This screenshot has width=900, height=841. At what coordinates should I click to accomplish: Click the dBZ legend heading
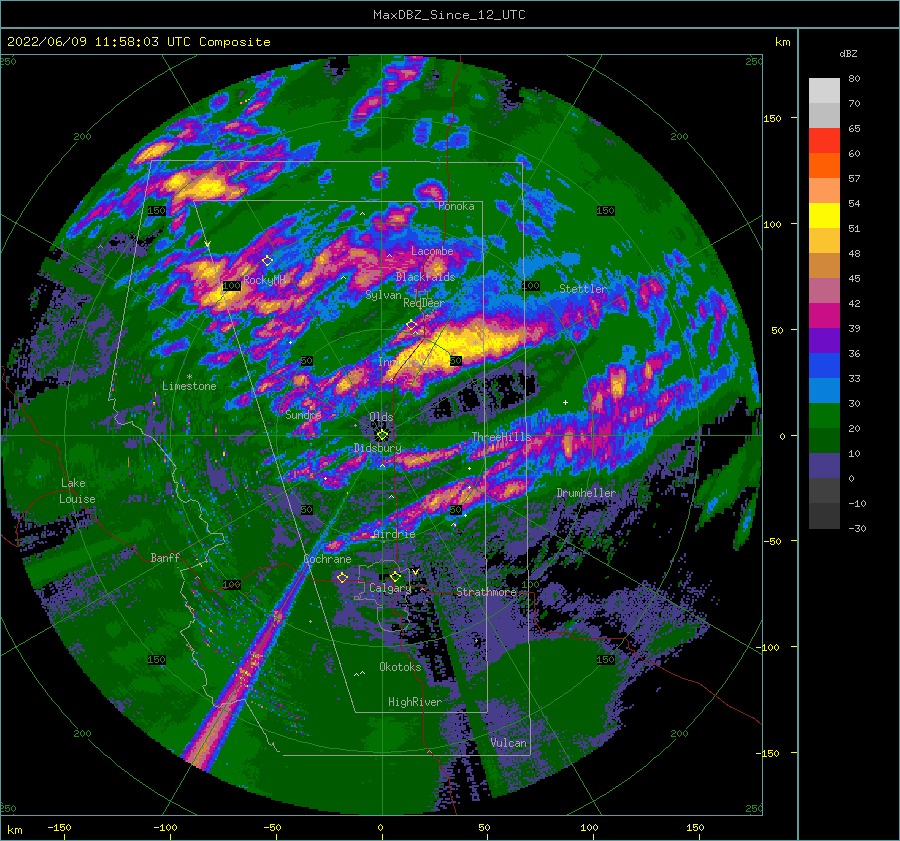(x=848, y=53)
